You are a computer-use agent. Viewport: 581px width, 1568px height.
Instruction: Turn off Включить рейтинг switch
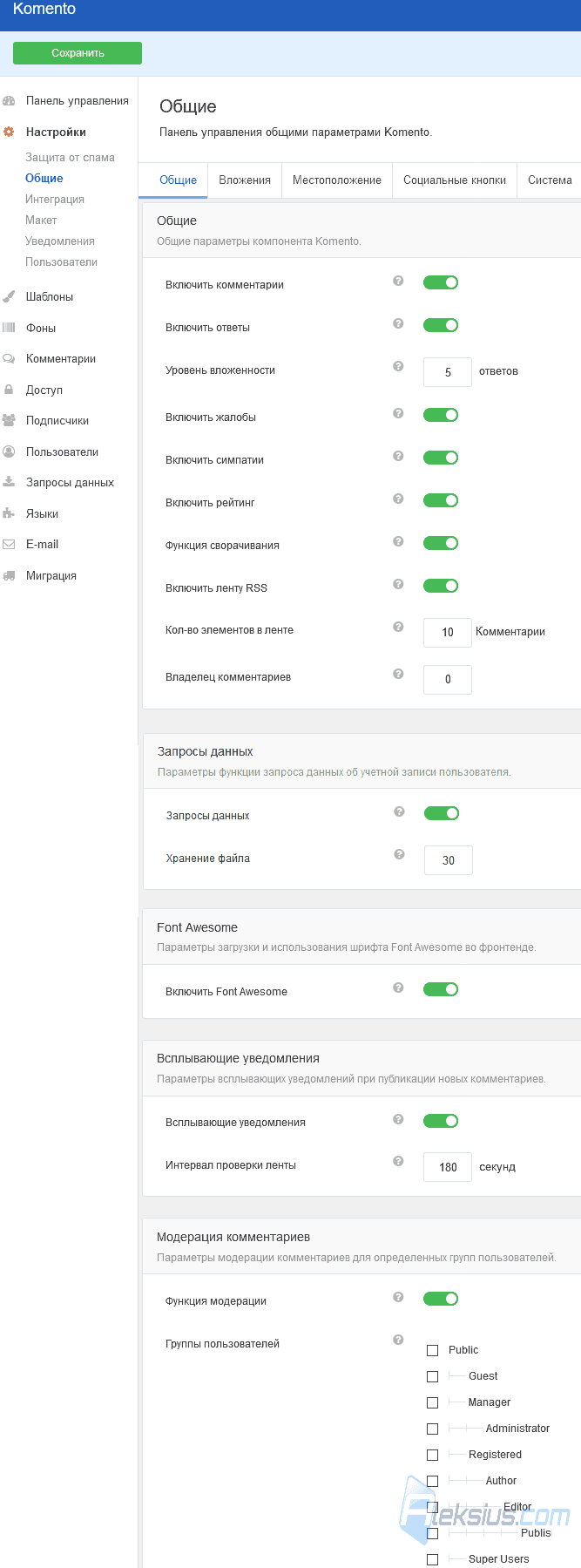pos(441,500)
